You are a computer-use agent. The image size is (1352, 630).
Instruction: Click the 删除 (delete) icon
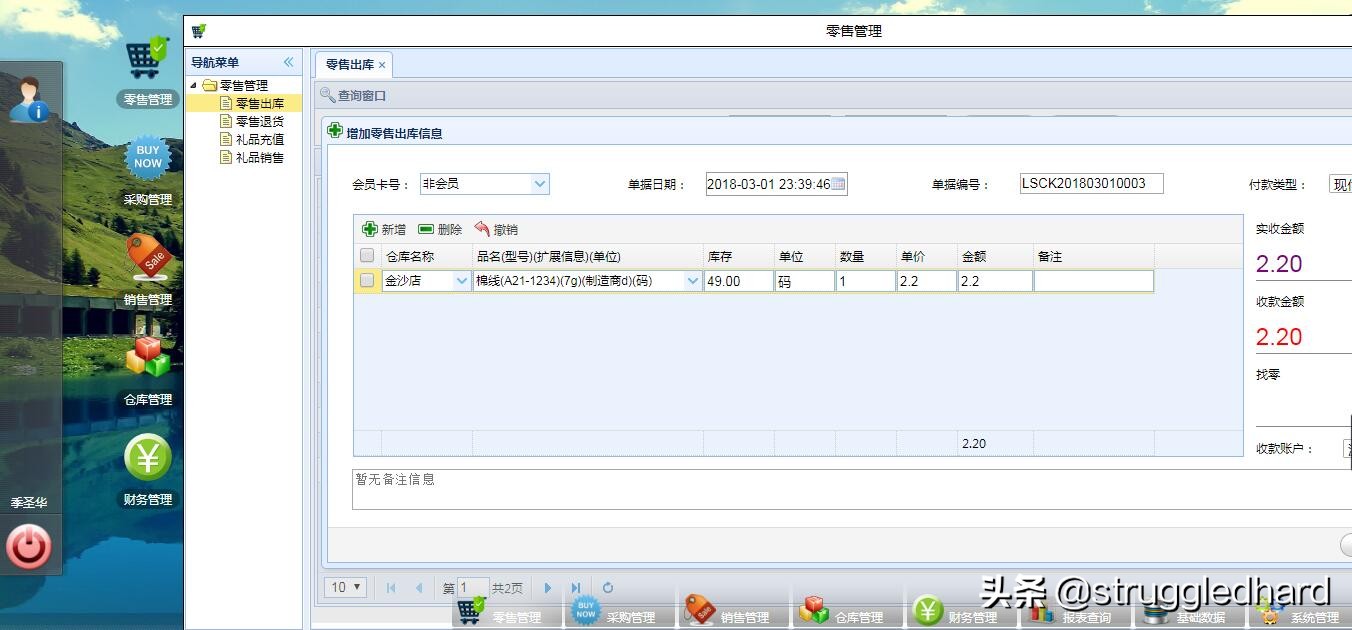428,228
